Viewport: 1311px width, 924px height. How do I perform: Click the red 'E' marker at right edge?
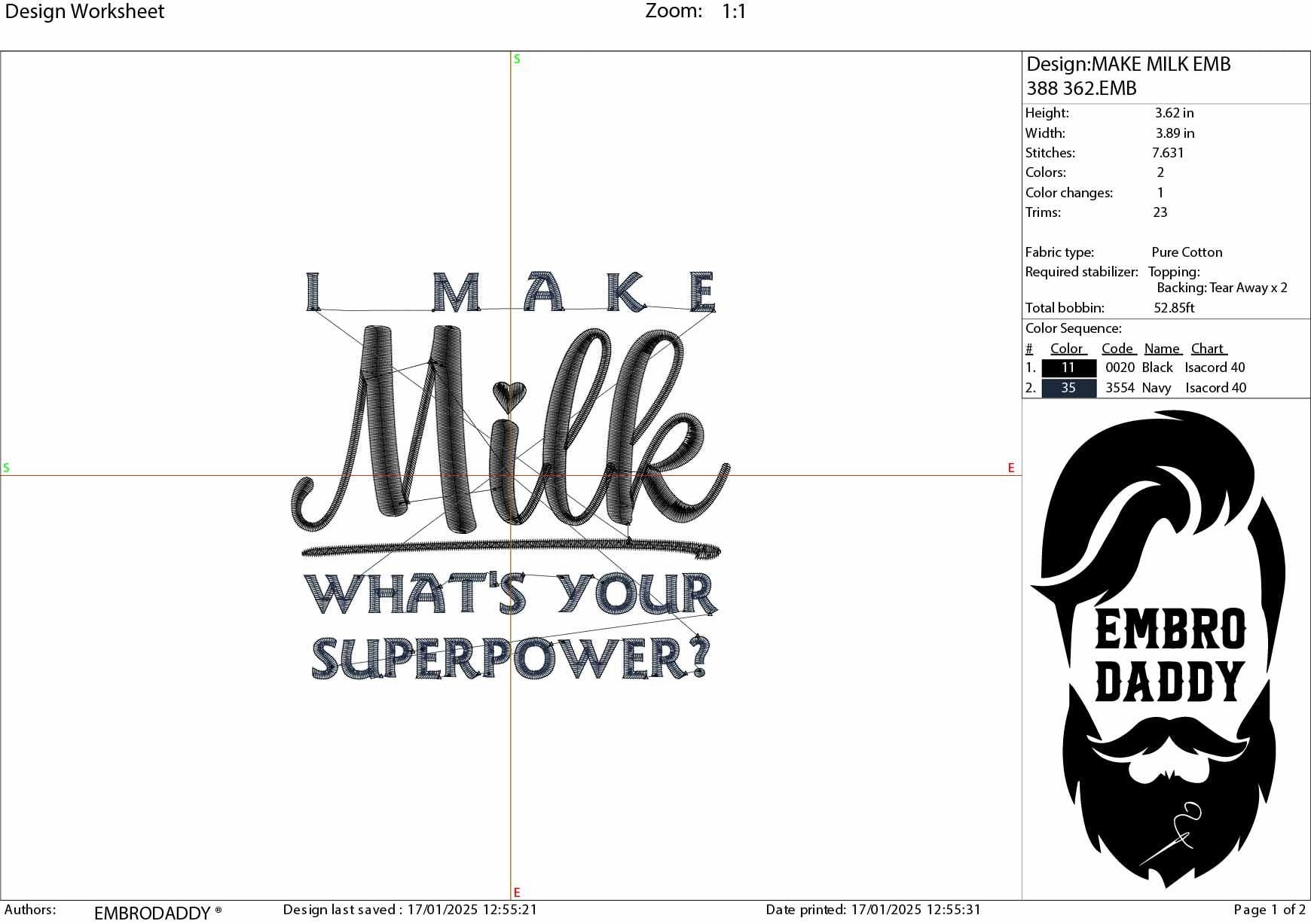tap(1011, 468)
